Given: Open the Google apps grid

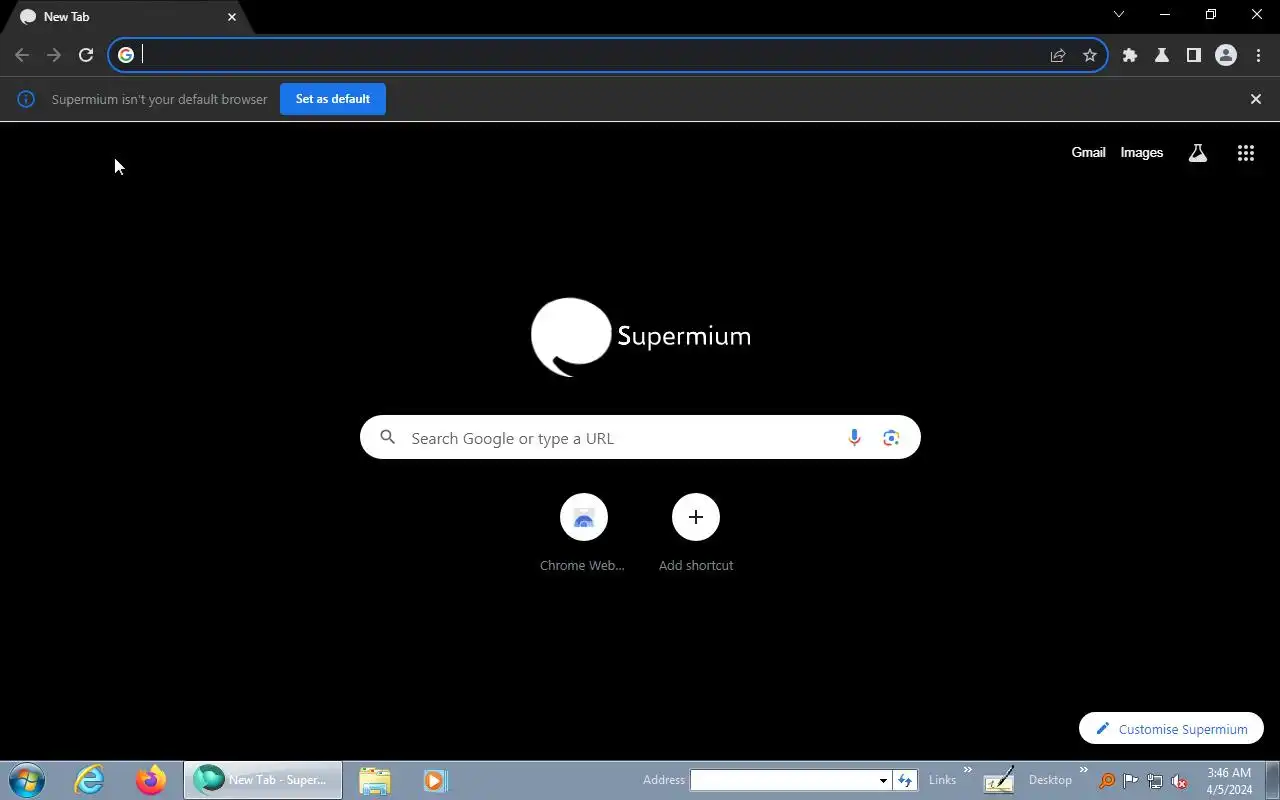Looking at the screenshot, I should pos(1246,153).
